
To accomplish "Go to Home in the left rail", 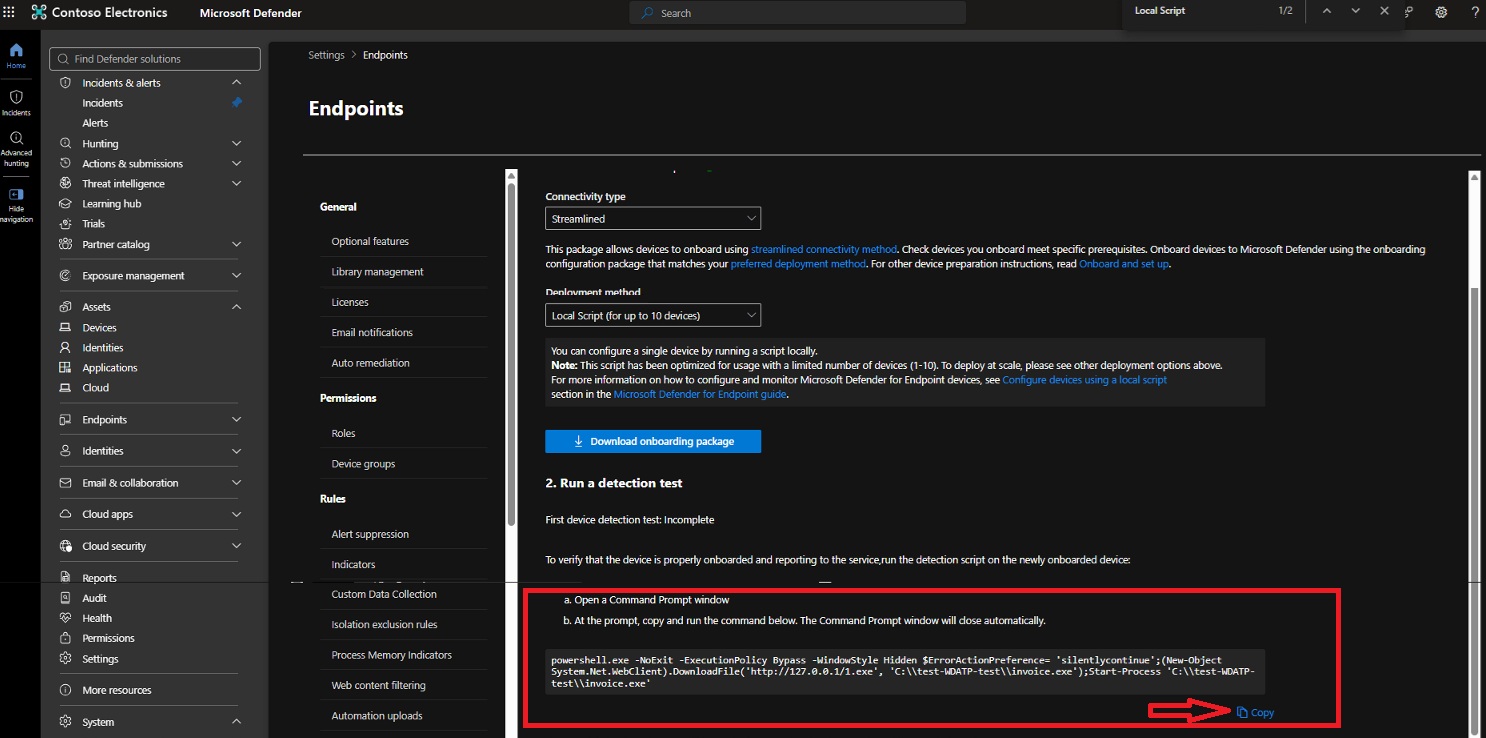I will click(16, 56).
